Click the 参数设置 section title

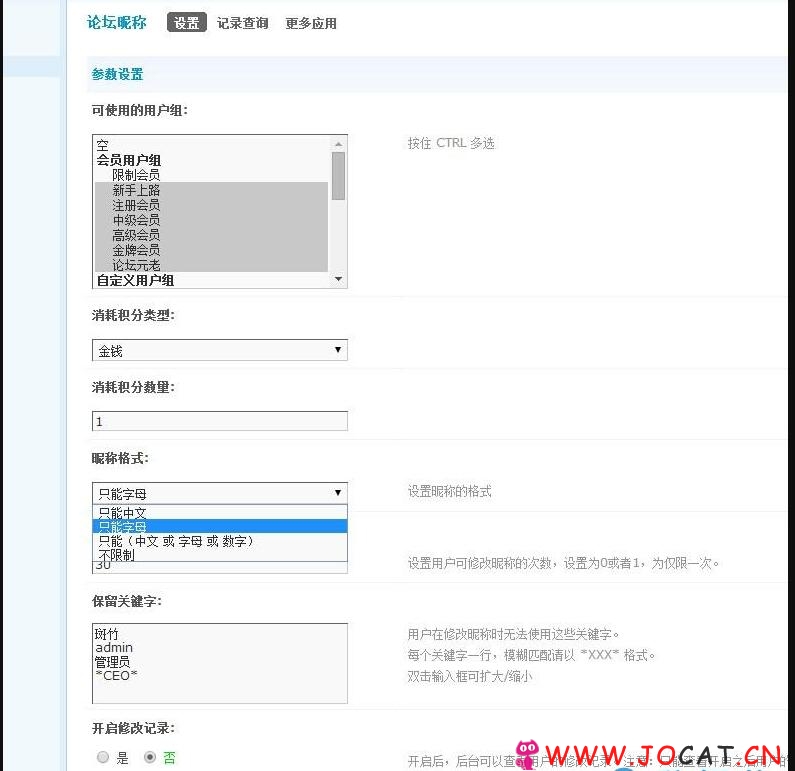pyautogui.click(x=118, y=75)
